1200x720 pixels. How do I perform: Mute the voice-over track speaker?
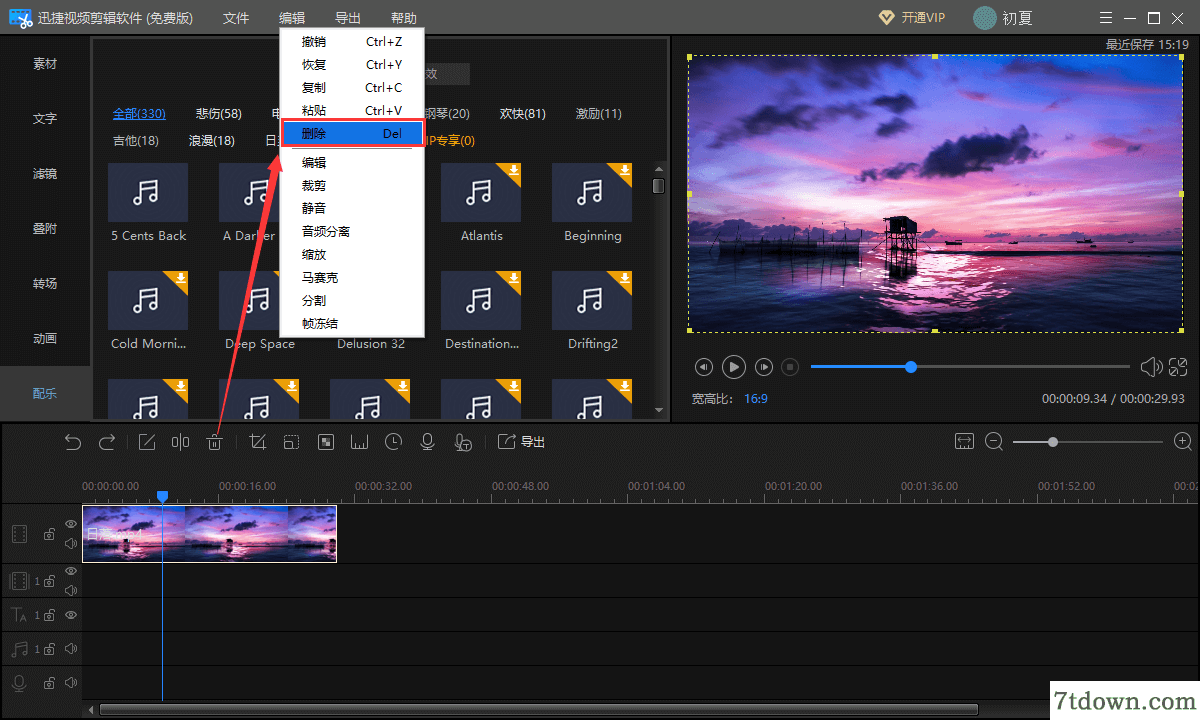tap(71, 683)
